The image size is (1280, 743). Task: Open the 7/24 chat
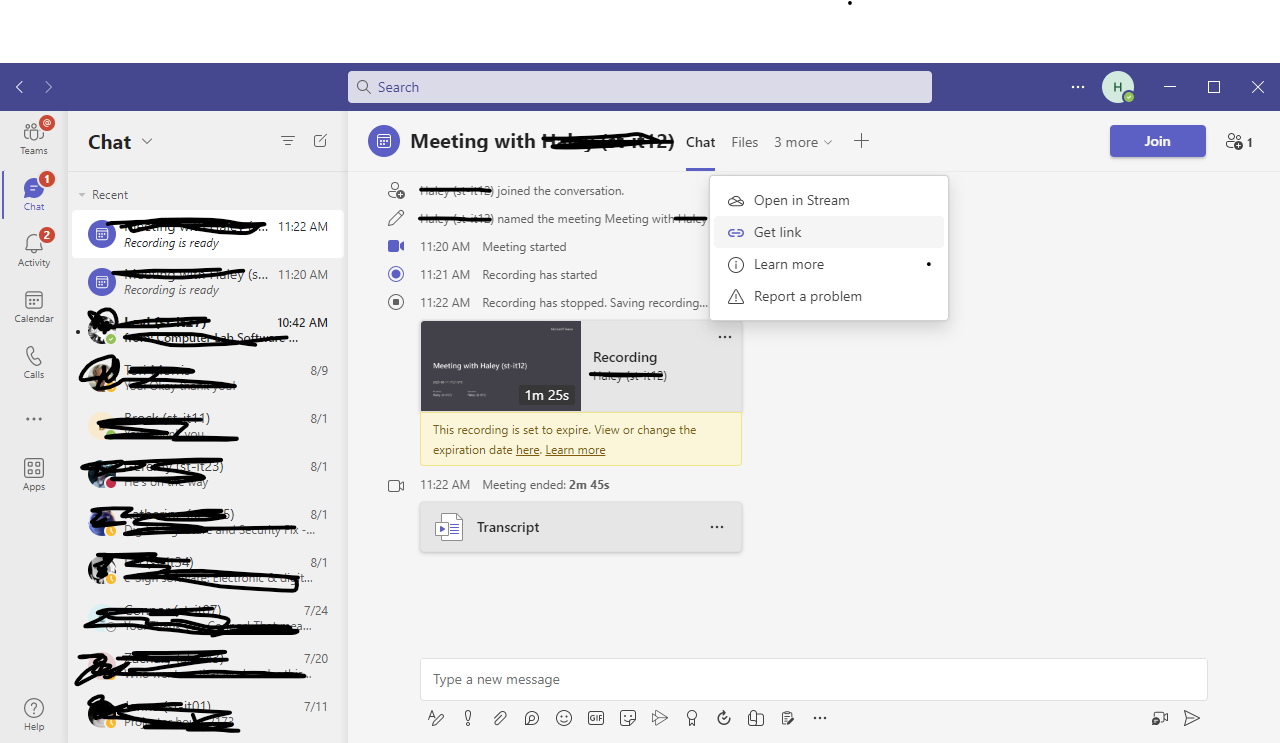pyautogui.click(x=208, y=618)
